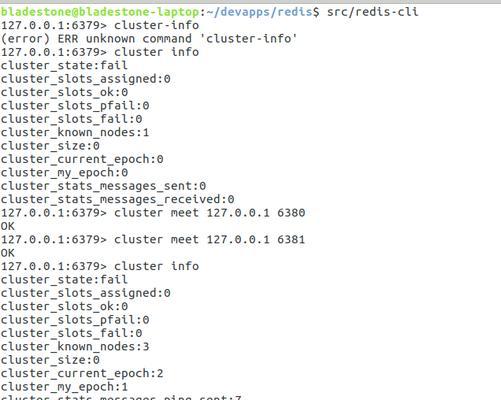Screen dimensions: 501x400
Task: Click the cluster_stats_messages_sent:0 line
Action: (x=103, y=186)
